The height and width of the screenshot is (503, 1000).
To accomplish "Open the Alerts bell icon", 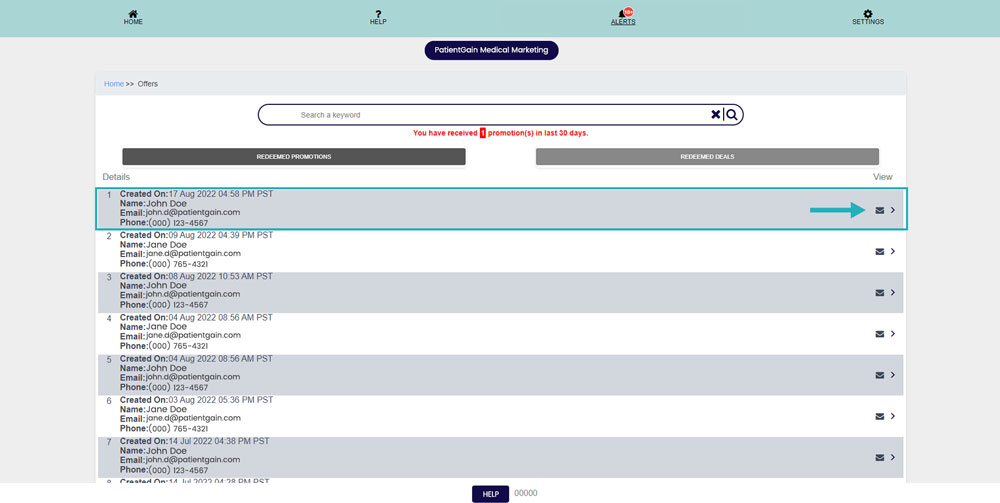I will (x=623, y=14).
